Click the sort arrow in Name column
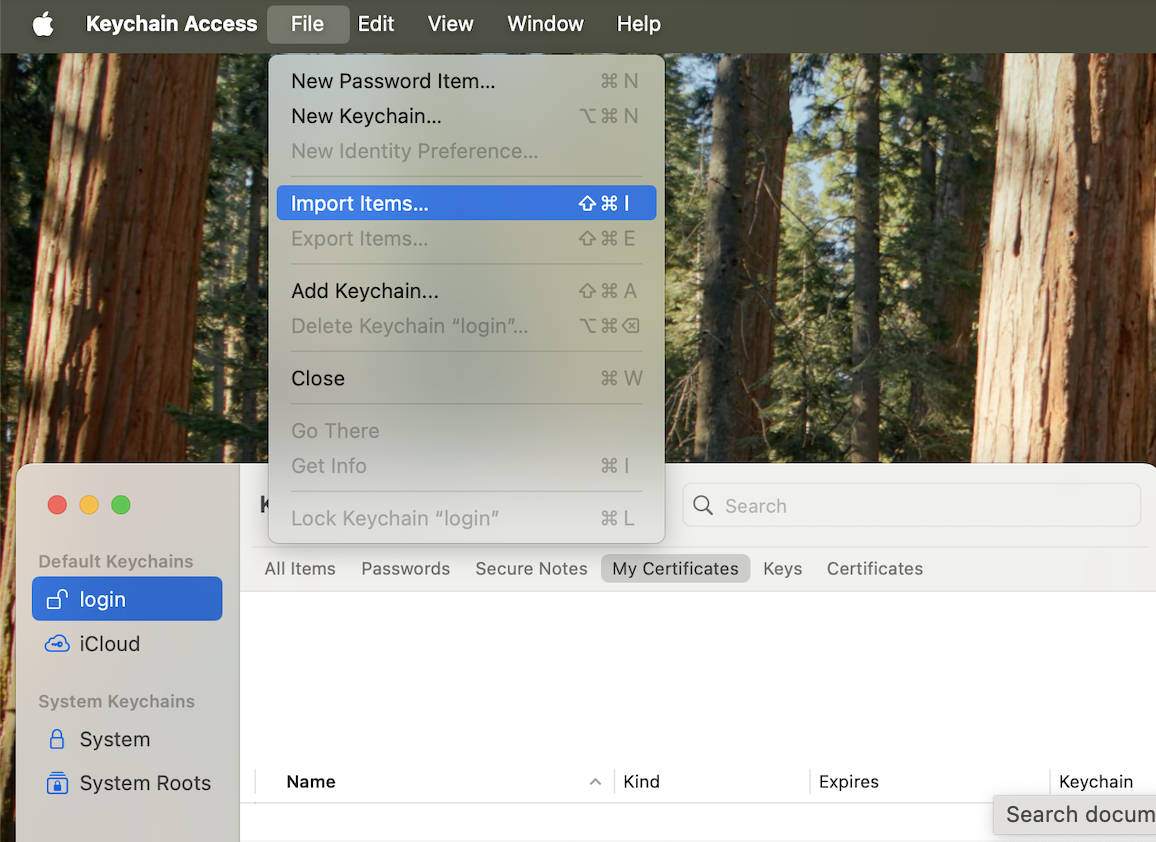 tap(595, 782)
